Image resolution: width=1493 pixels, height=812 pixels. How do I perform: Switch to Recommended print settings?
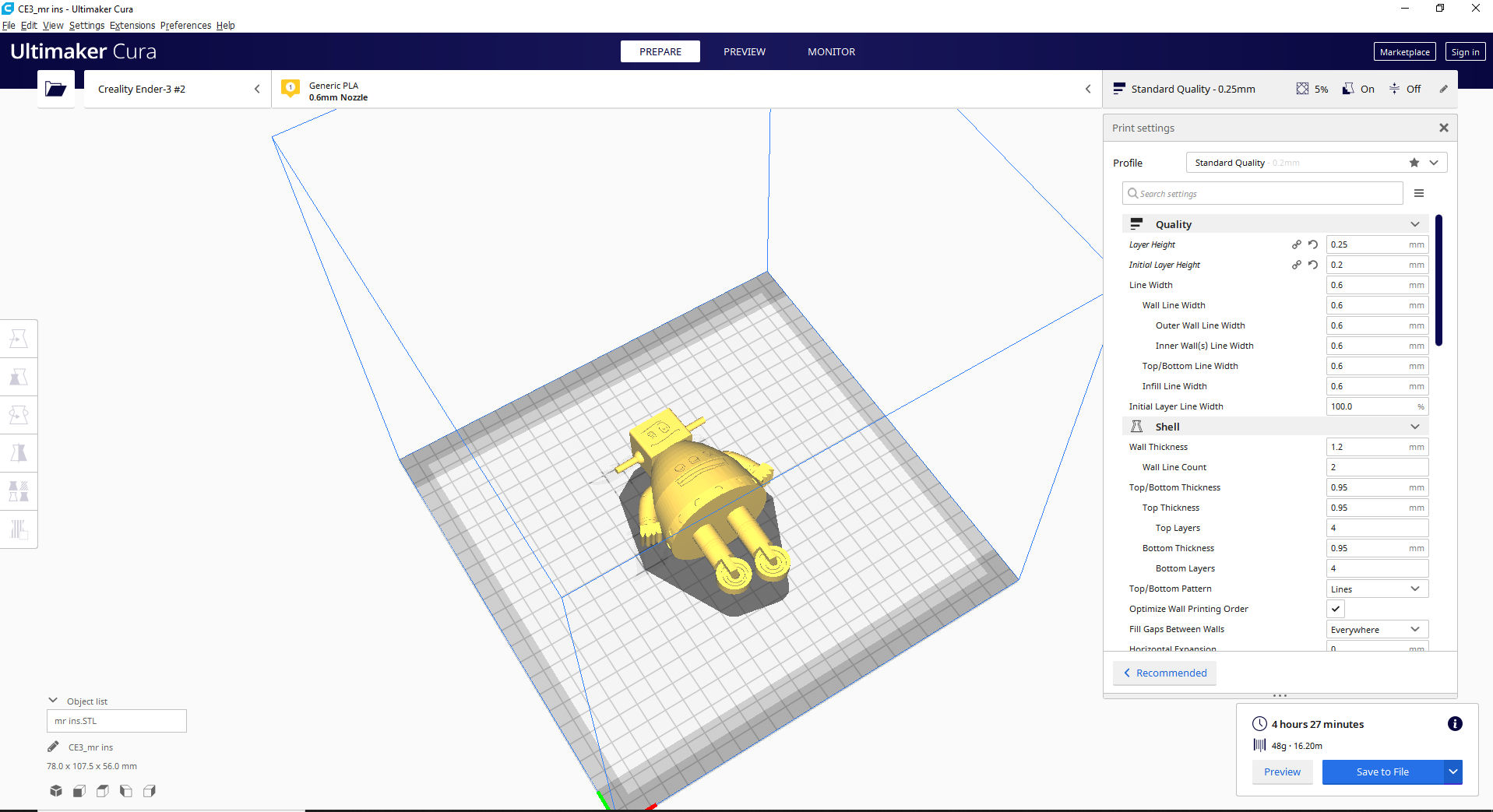[1165, 673]
